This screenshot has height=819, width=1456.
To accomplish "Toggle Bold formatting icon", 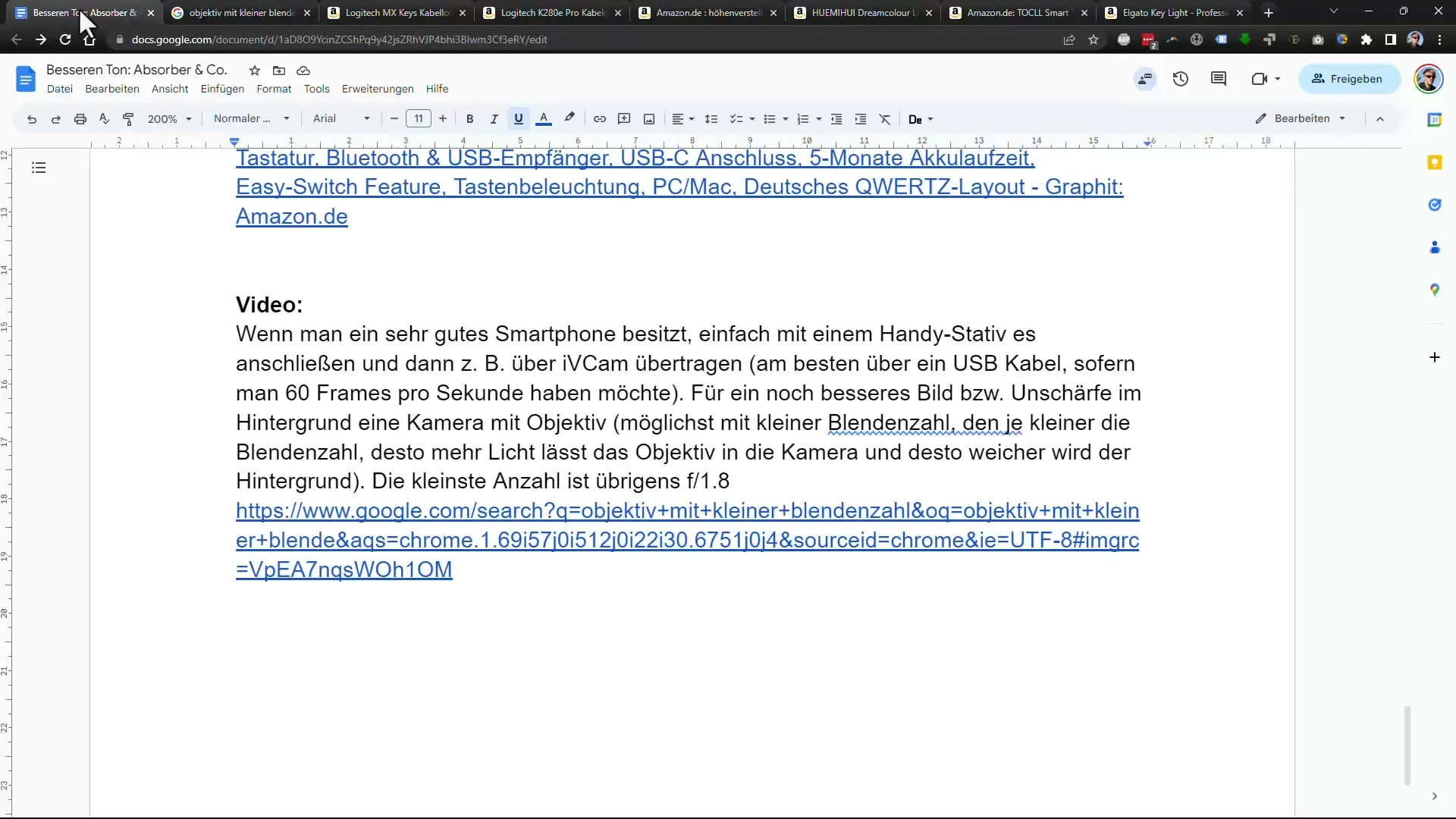I will (469, 119).
